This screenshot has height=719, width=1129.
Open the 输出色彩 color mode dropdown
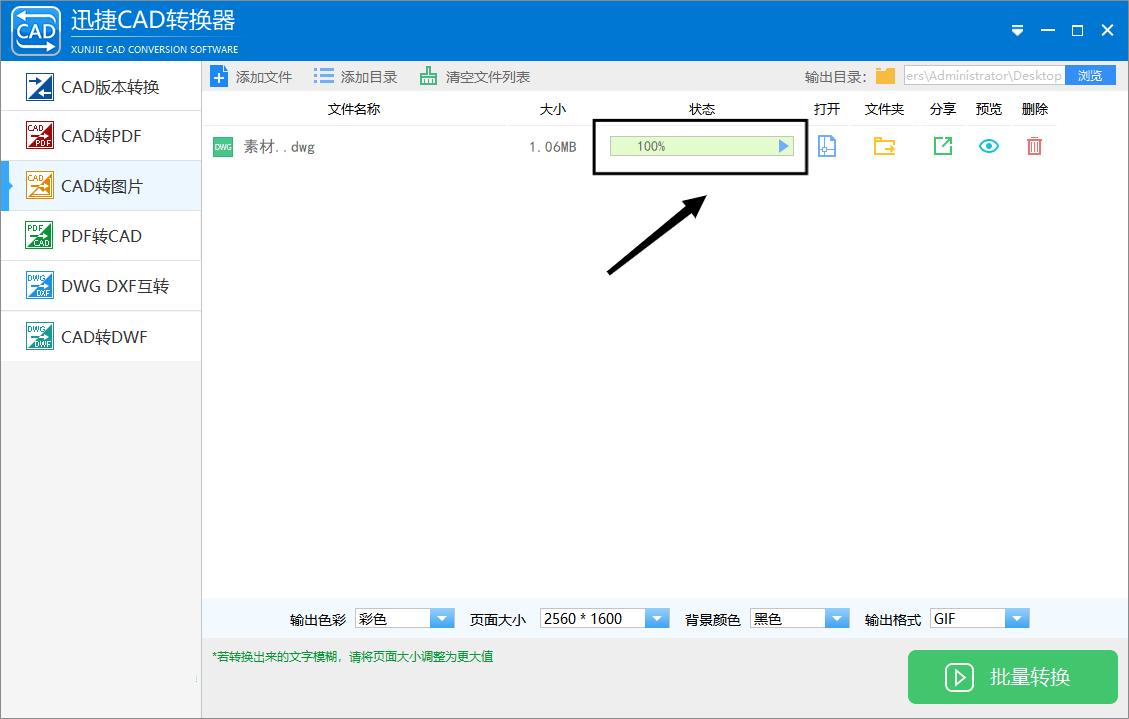(x=442, y=618)
